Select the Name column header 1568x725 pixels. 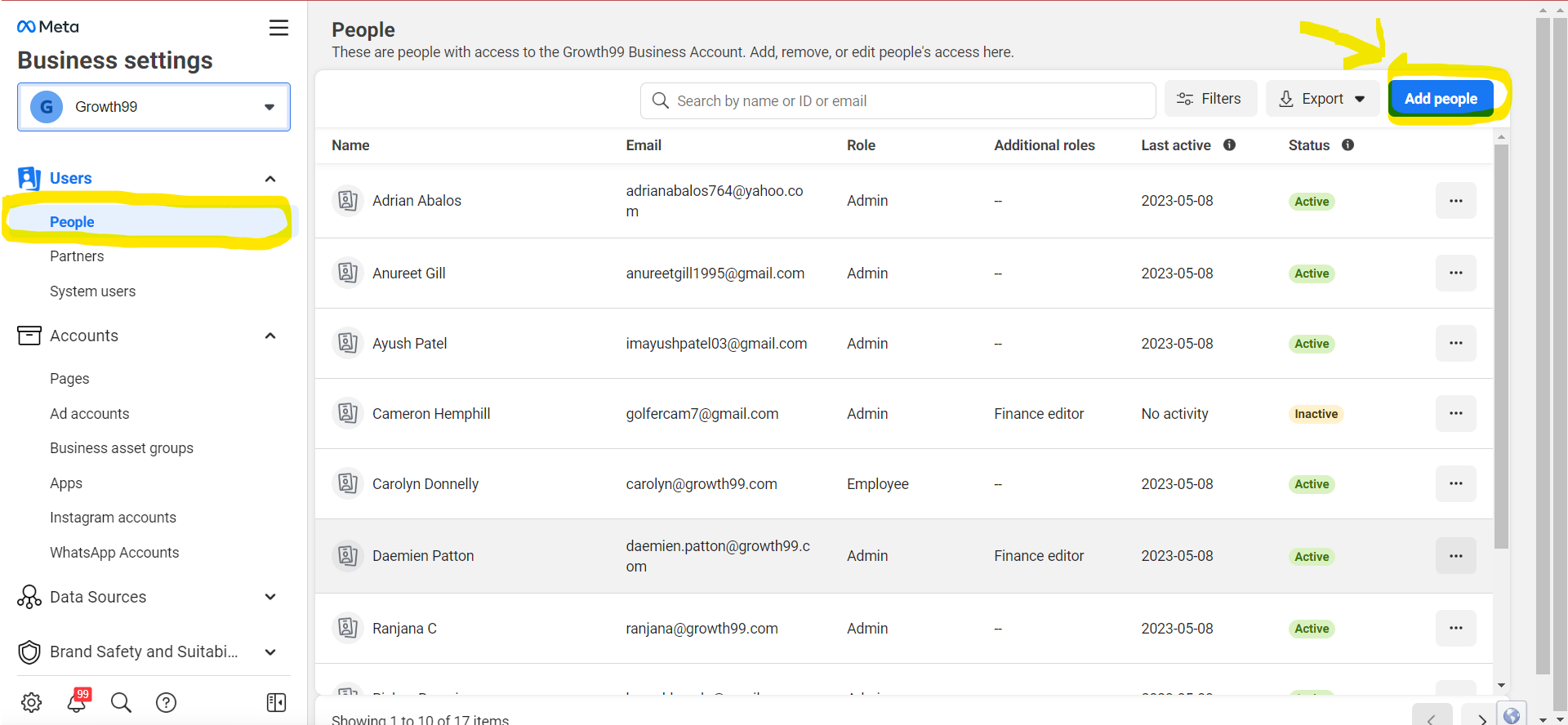pyautogui.click(x=350, y=145)
